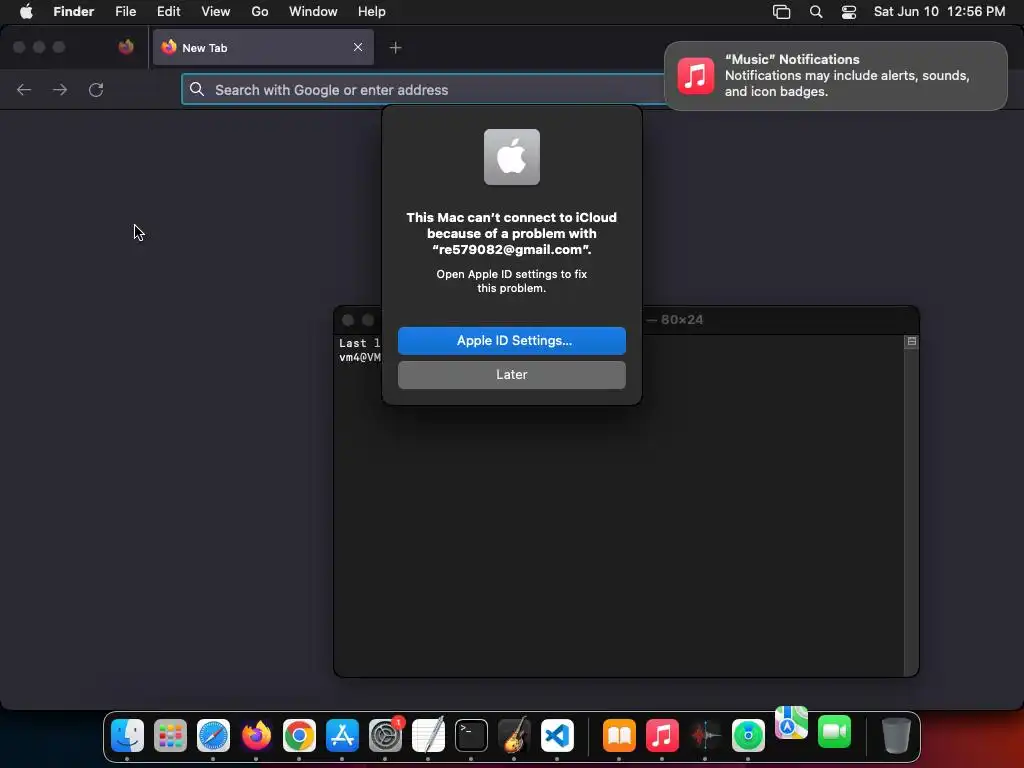Open Books app in the dock
Screen dimensions: 1024x768
[619, 735]
